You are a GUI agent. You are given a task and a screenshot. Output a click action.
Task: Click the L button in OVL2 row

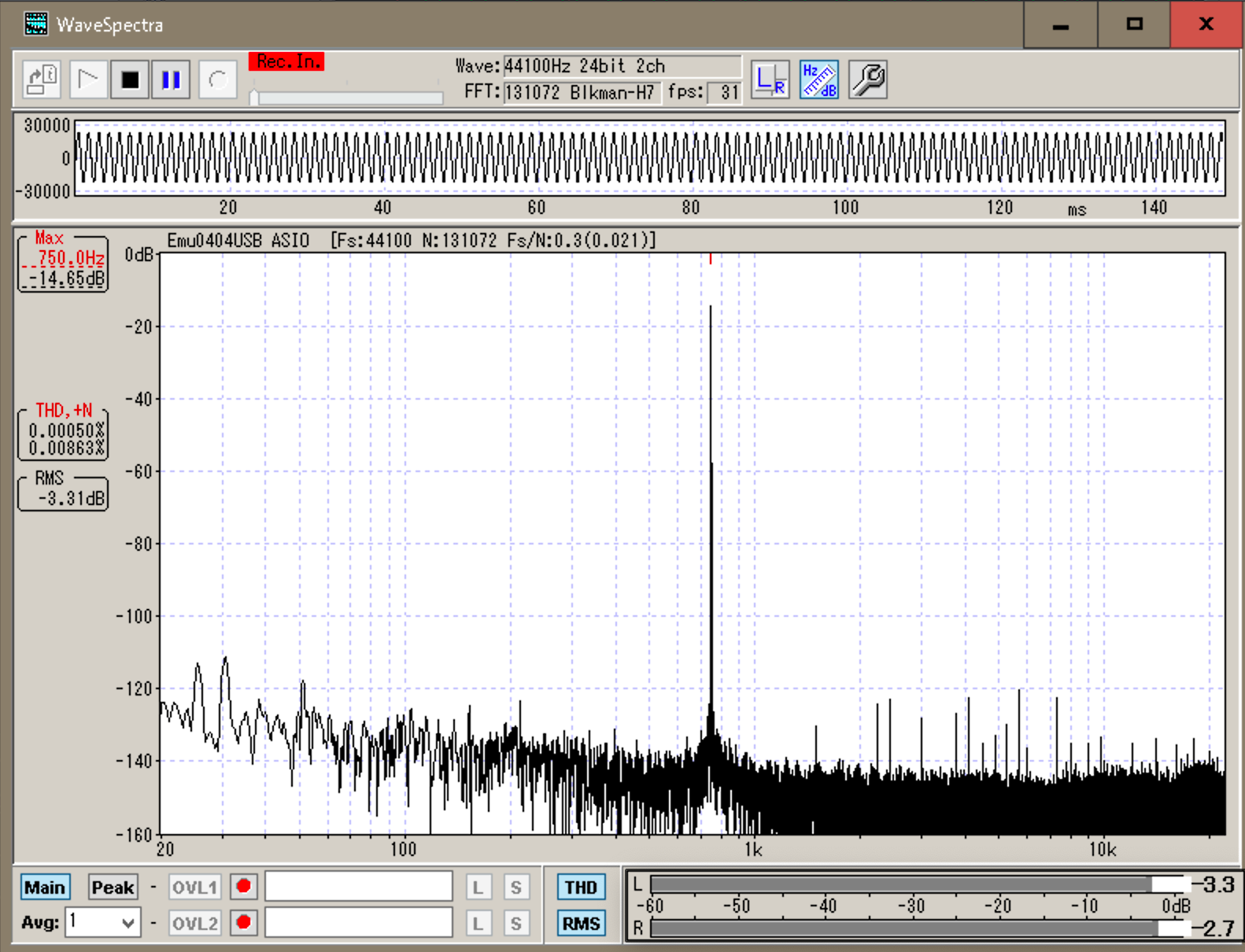tap(478, 924)
